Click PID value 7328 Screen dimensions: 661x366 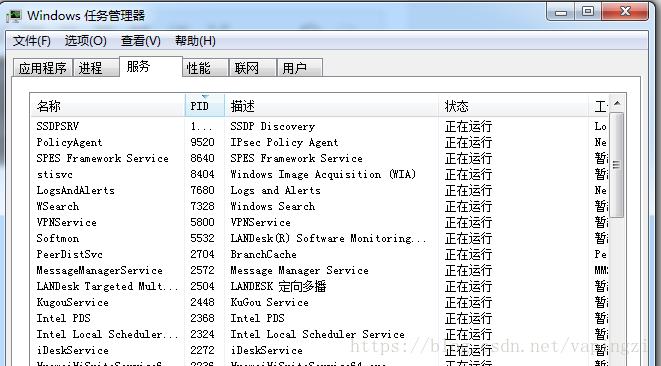coord(202,207)
